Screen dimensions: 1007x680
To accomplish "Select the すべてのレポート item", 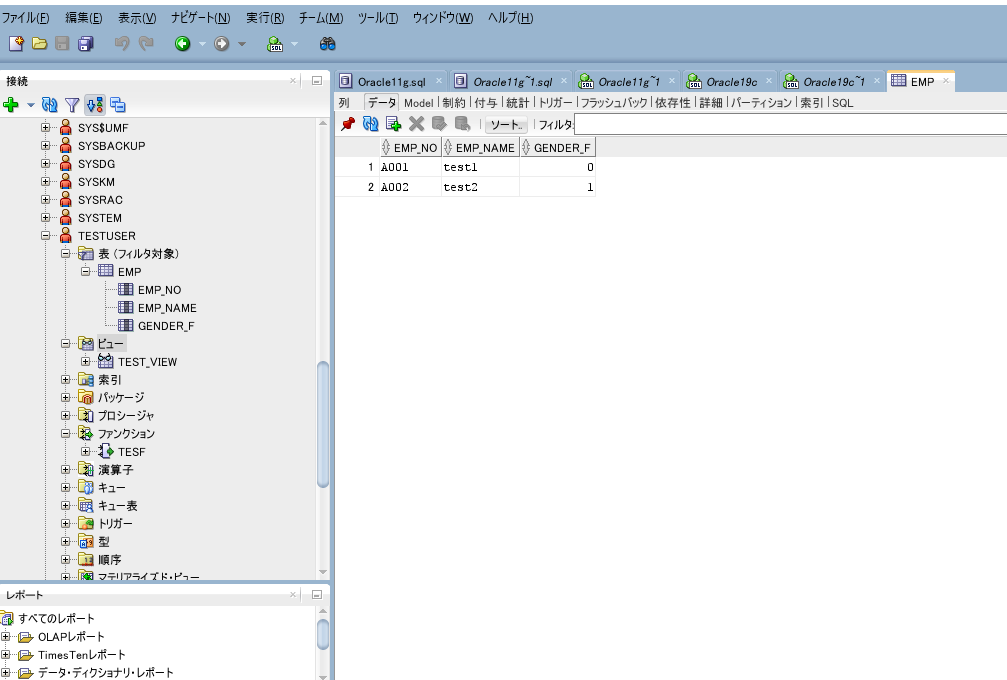I will pyautogui.click(x=57, y=619).
